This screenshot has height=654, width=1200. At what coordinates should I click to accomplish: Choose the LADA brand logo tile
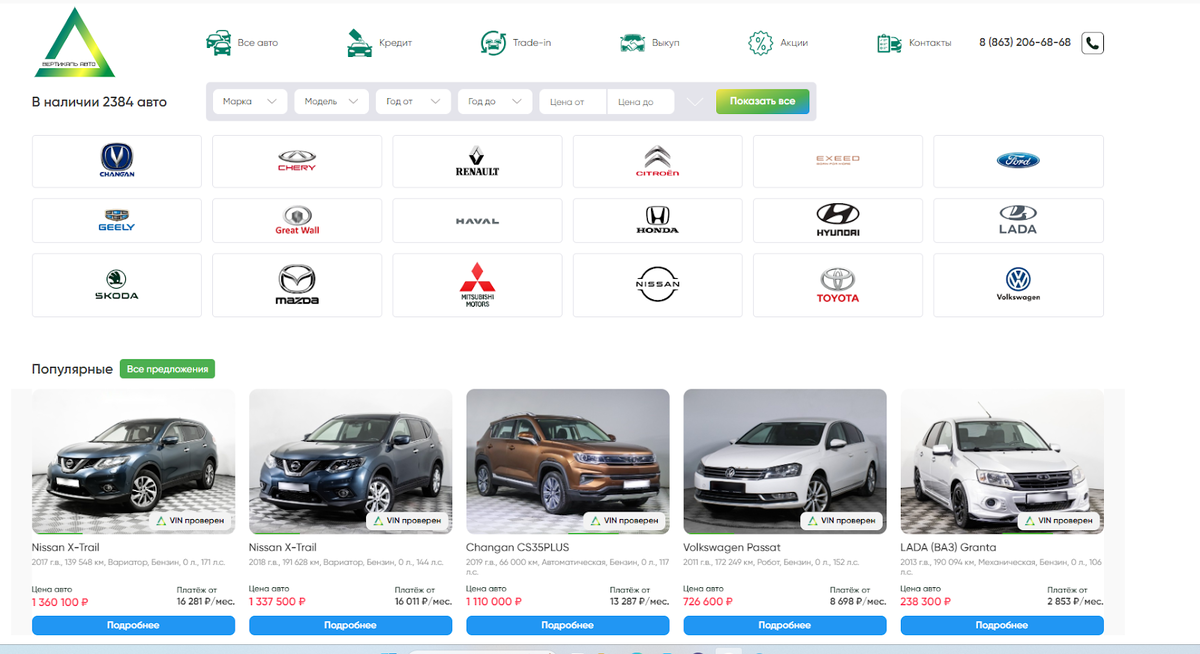click(x=1018, y=220)
